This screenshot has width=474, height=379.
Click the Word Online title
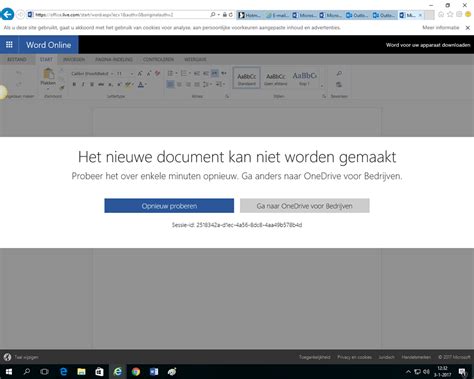[49, 45]
